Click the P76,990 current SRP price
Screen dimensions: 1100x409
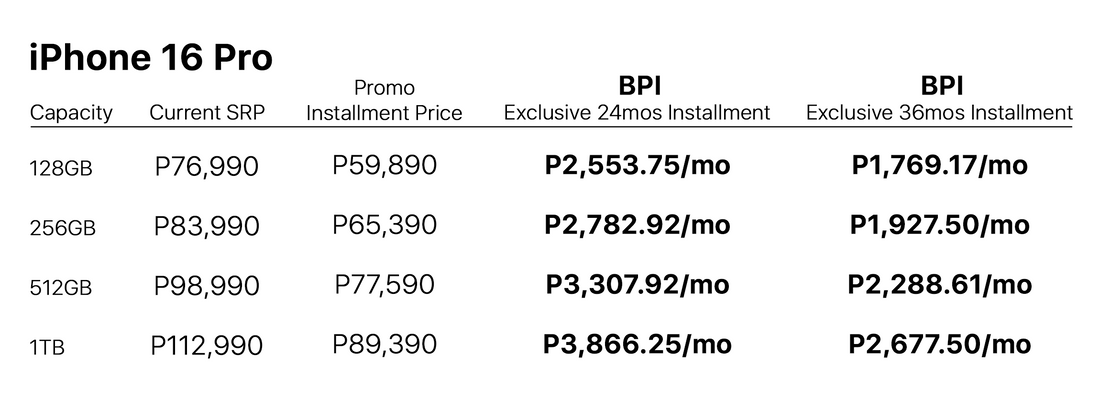click(x=207, y=167)
